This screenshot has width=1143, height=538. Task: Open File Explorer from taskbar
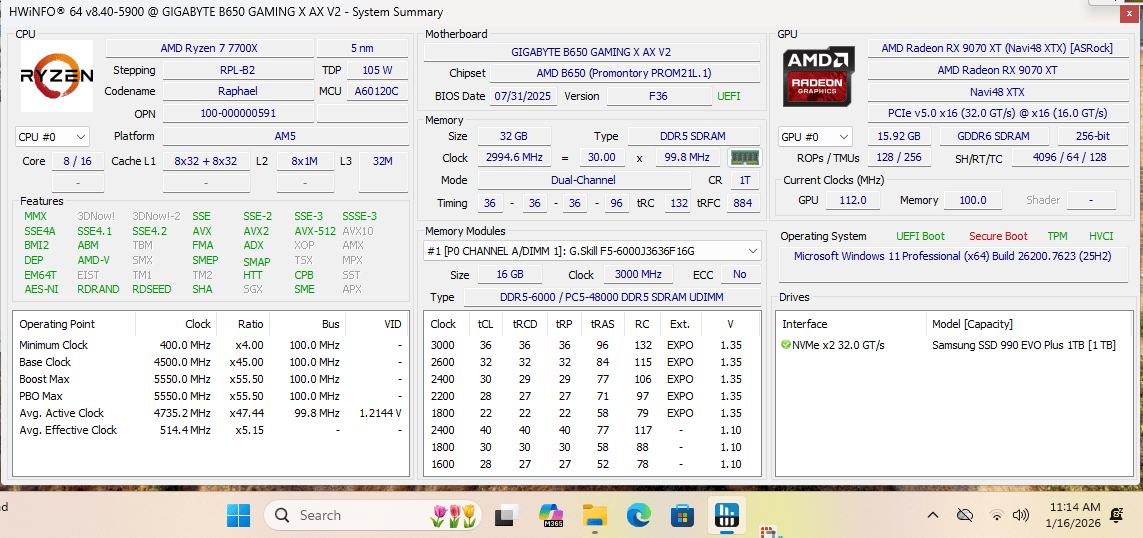pos(595,516)
